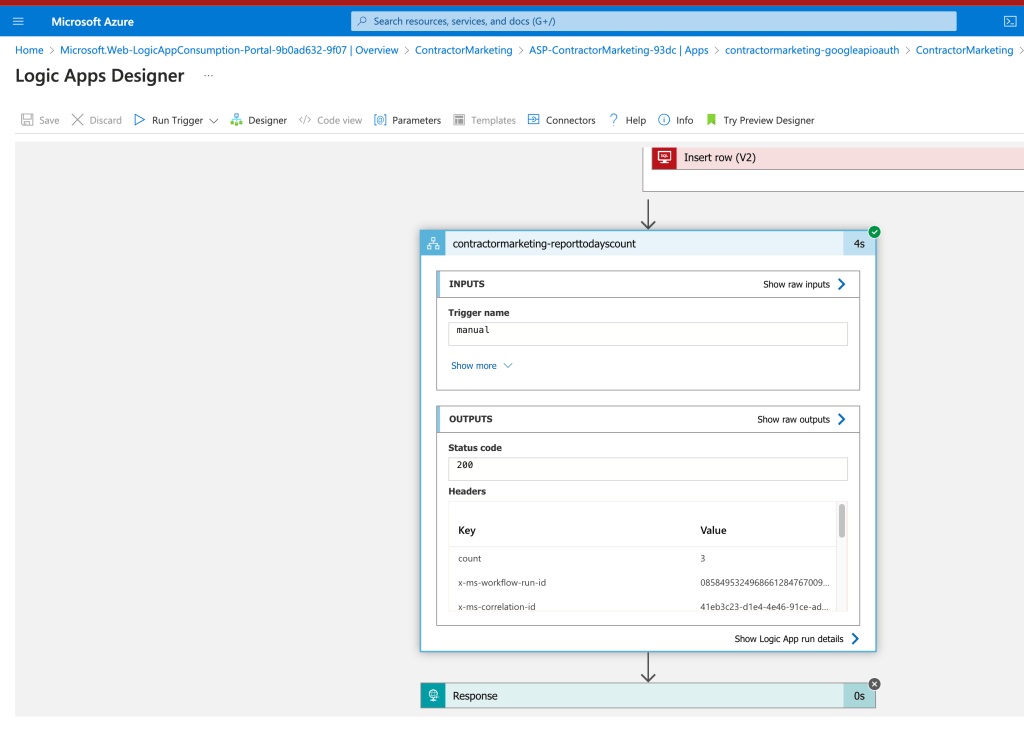Click the Response action globe icon

(x=433, y=696)
